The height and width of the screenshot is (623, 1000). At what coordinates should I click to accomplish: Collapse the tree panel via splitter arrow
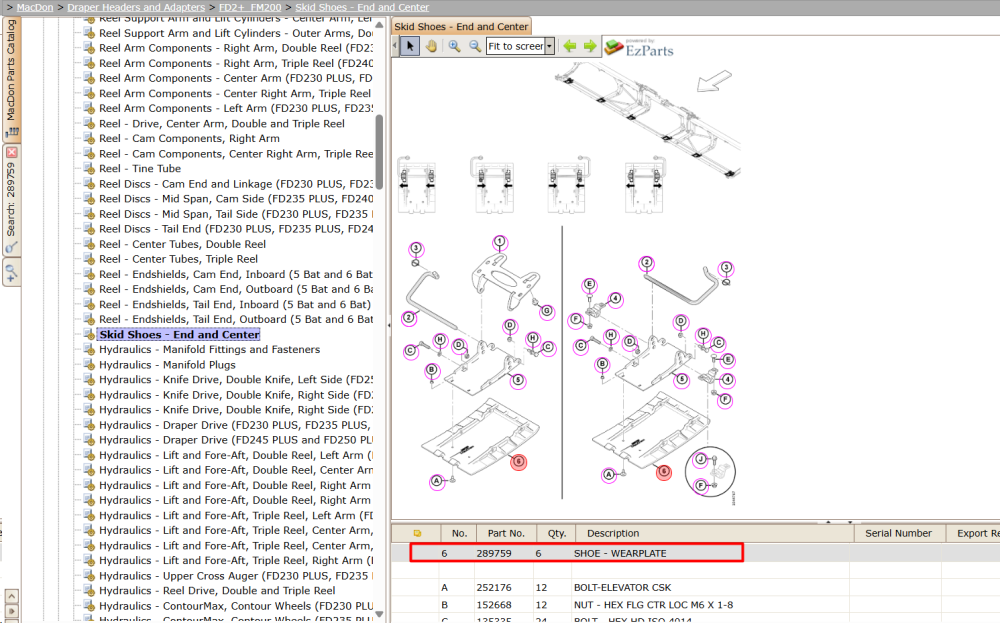pos(388,325)
